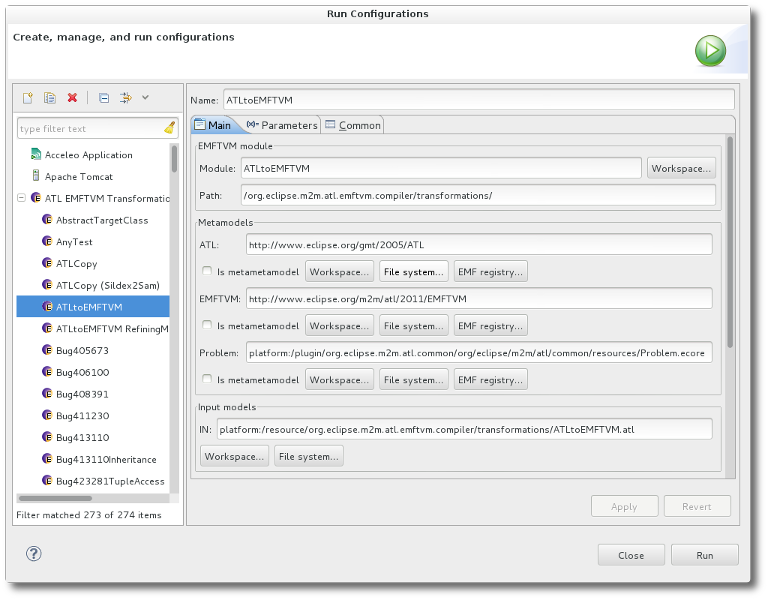
Task: Click the green run arrow banner icon
Action: [710, 51]
